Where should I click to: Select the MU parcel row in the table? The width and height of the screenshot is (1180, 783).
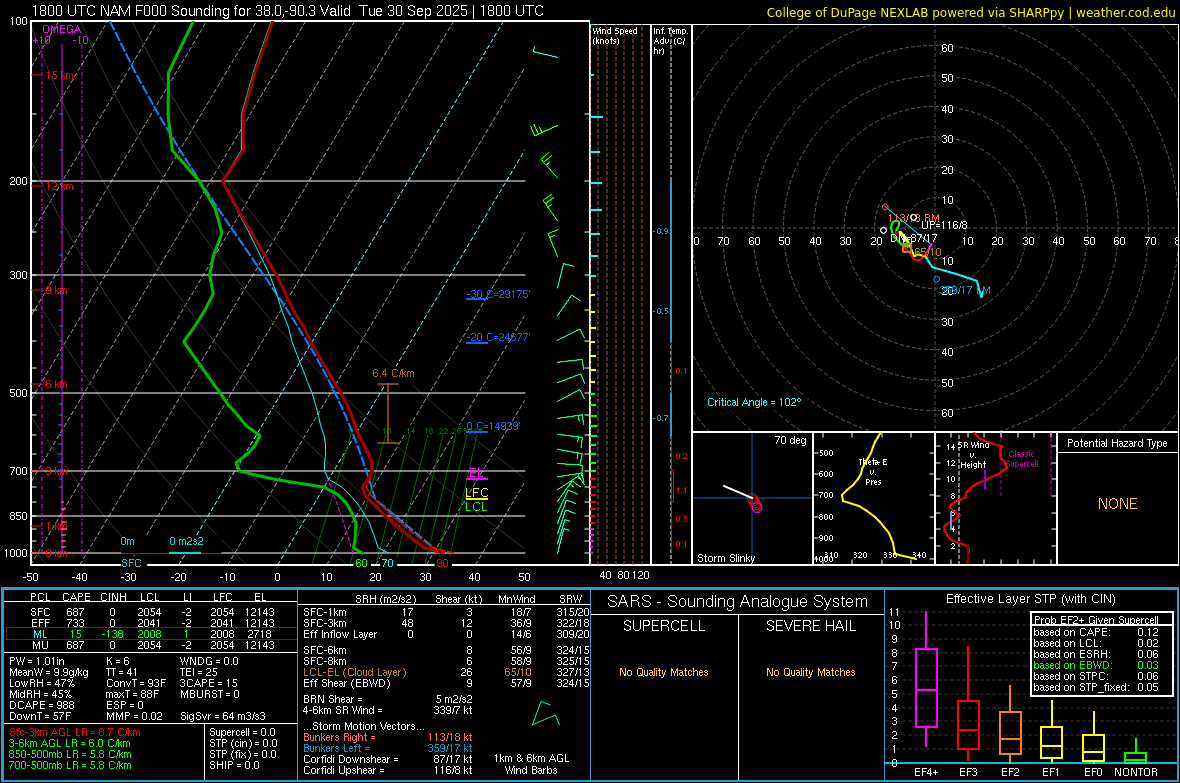tap(152, 644)
